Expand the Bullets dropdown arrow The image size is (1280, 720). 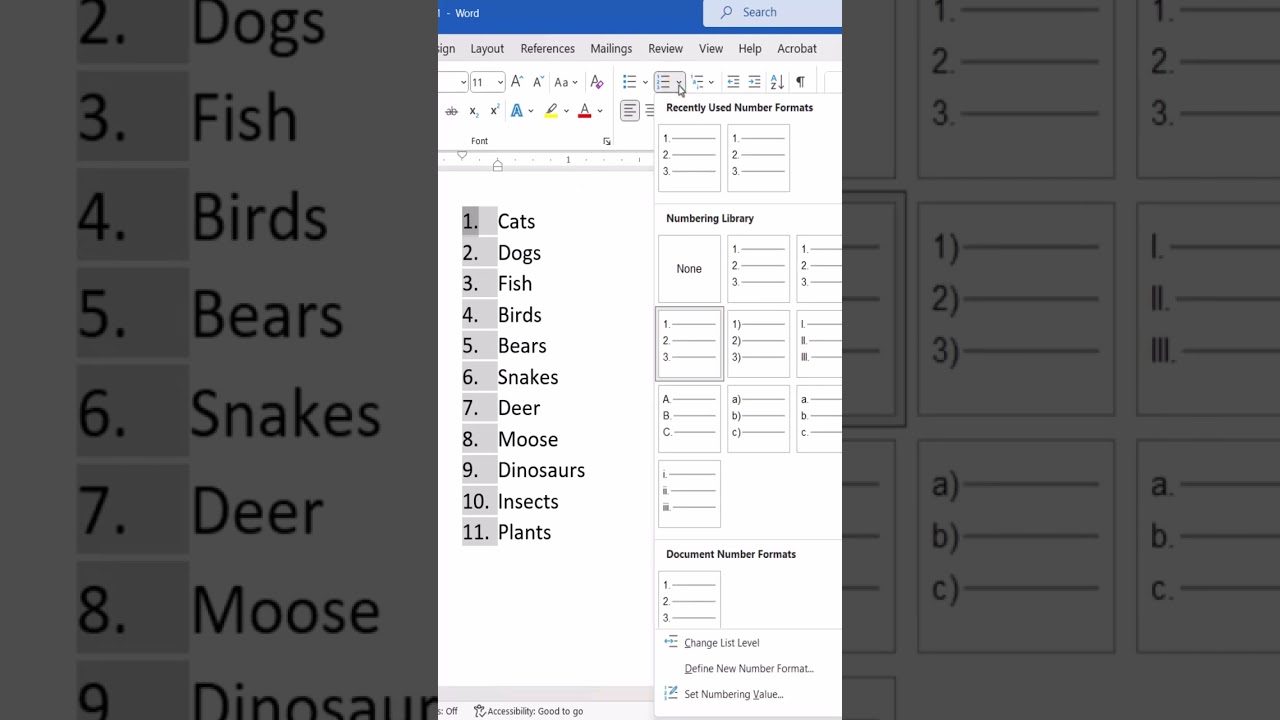click(x=645, y=82)
